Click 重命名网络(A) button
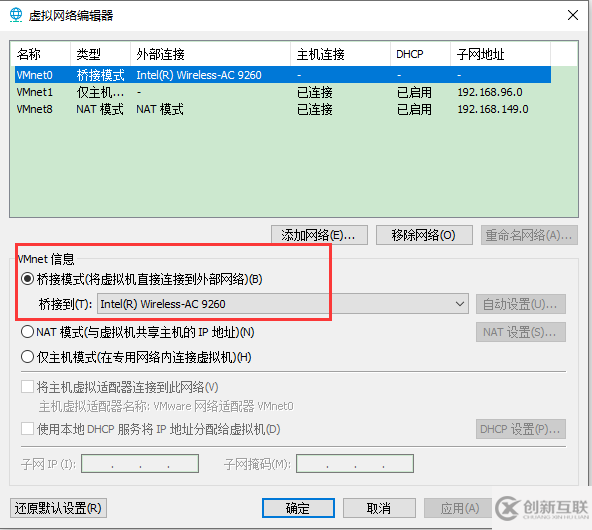 pyautogui.click(x=529, y=235)
